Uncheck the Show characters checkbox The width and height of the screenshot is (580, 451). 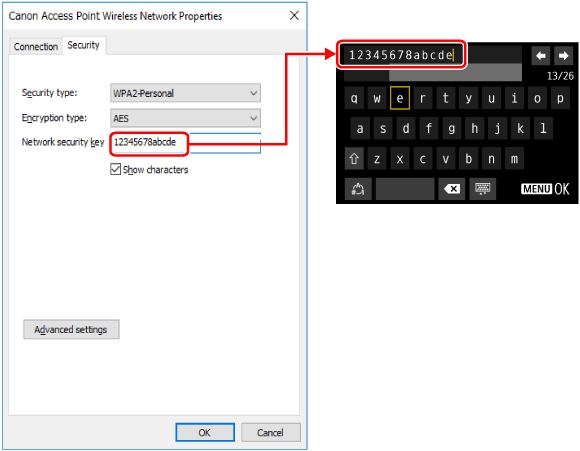click(x=115, y=169)
